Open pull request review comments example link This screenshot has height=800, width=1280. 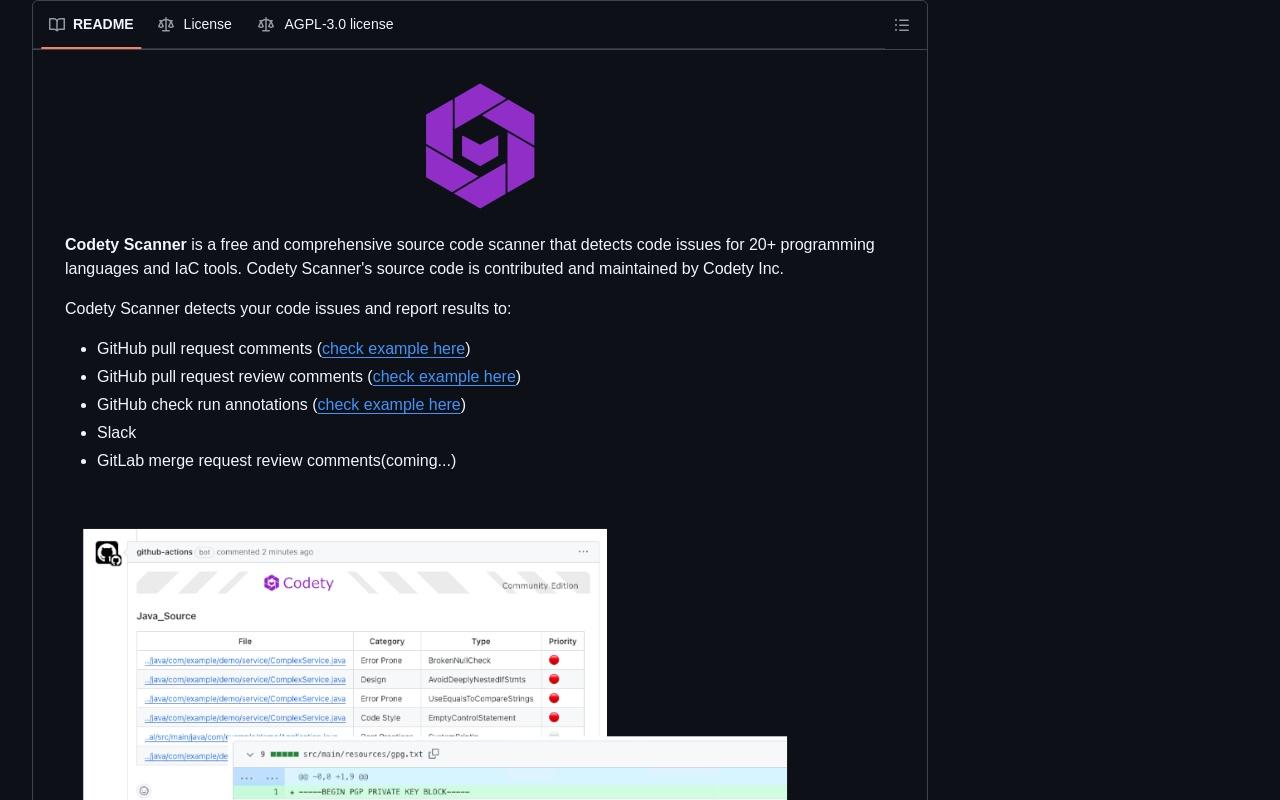444,376
